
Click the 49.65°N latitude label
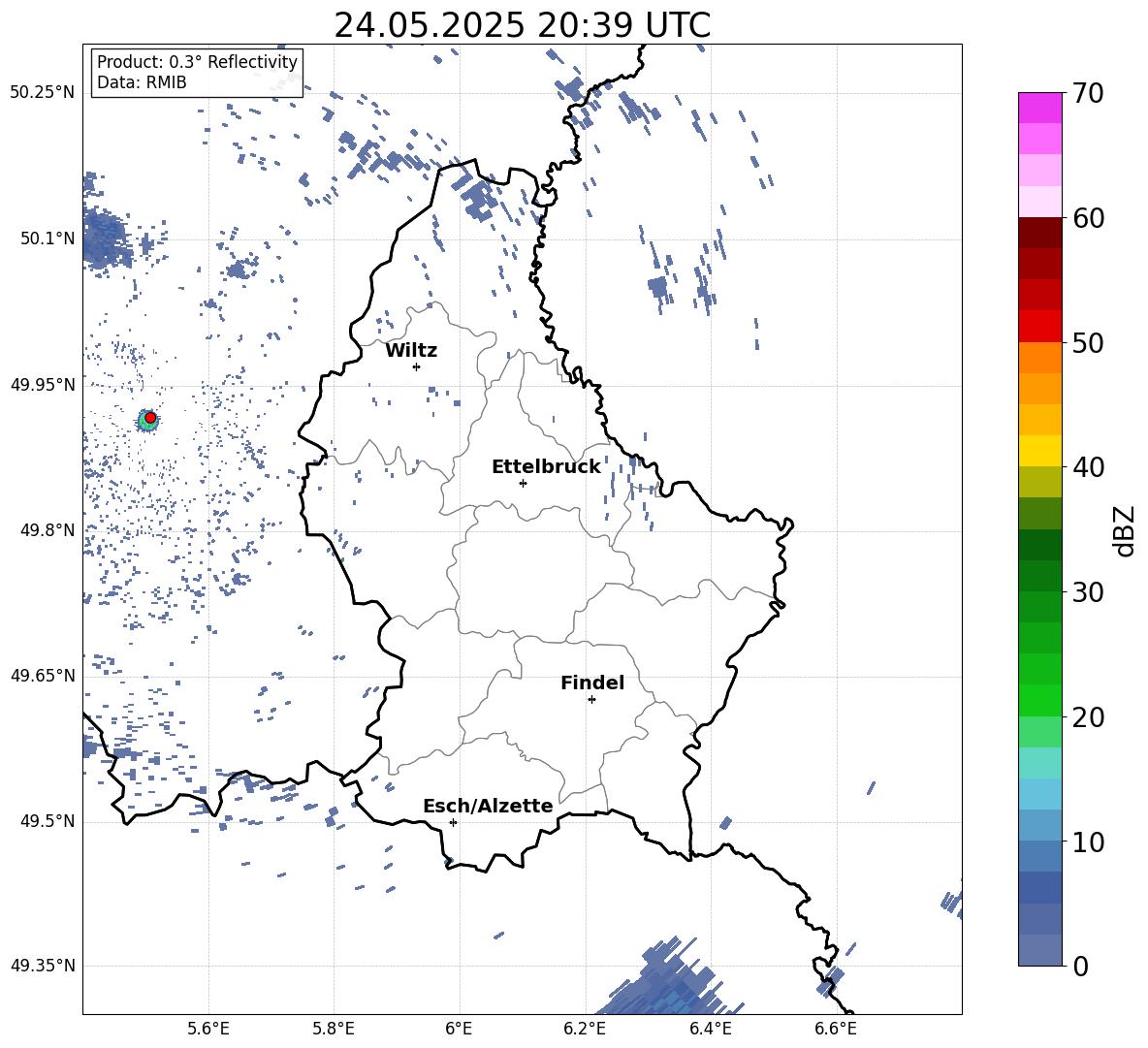pos(43,676)
